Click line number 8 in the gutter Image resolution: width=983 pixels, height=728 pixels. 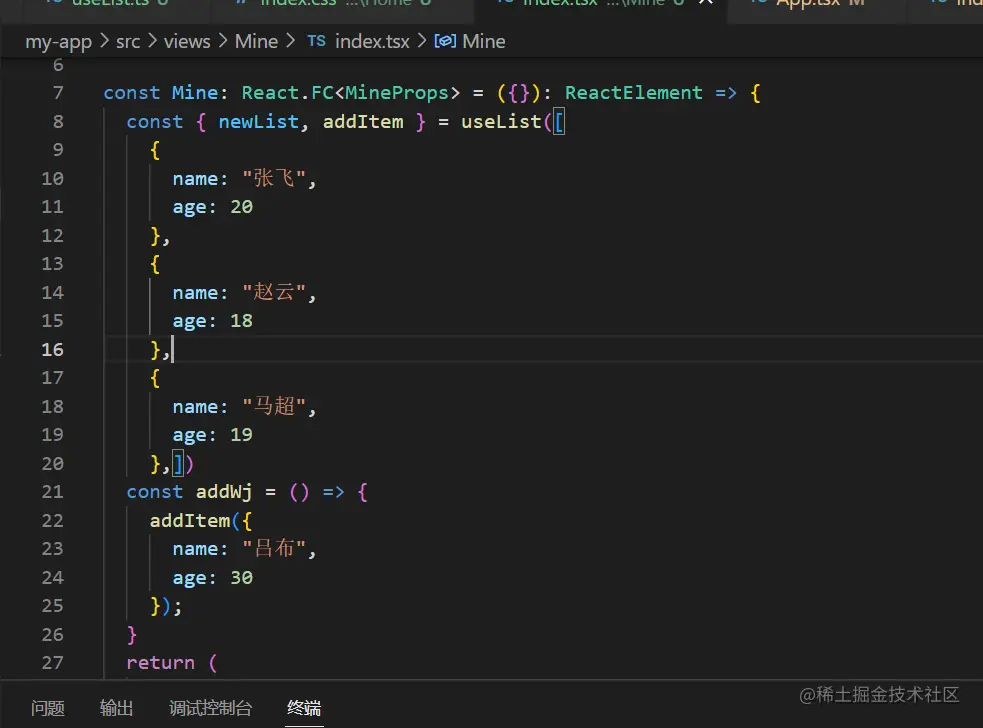pyautogui.click(x=58, y=122)
